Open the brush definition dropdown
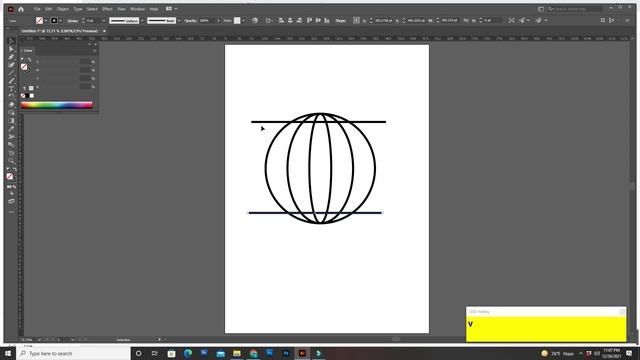The height and width of the screenshot is (360, 640). (x=179, y=20)
